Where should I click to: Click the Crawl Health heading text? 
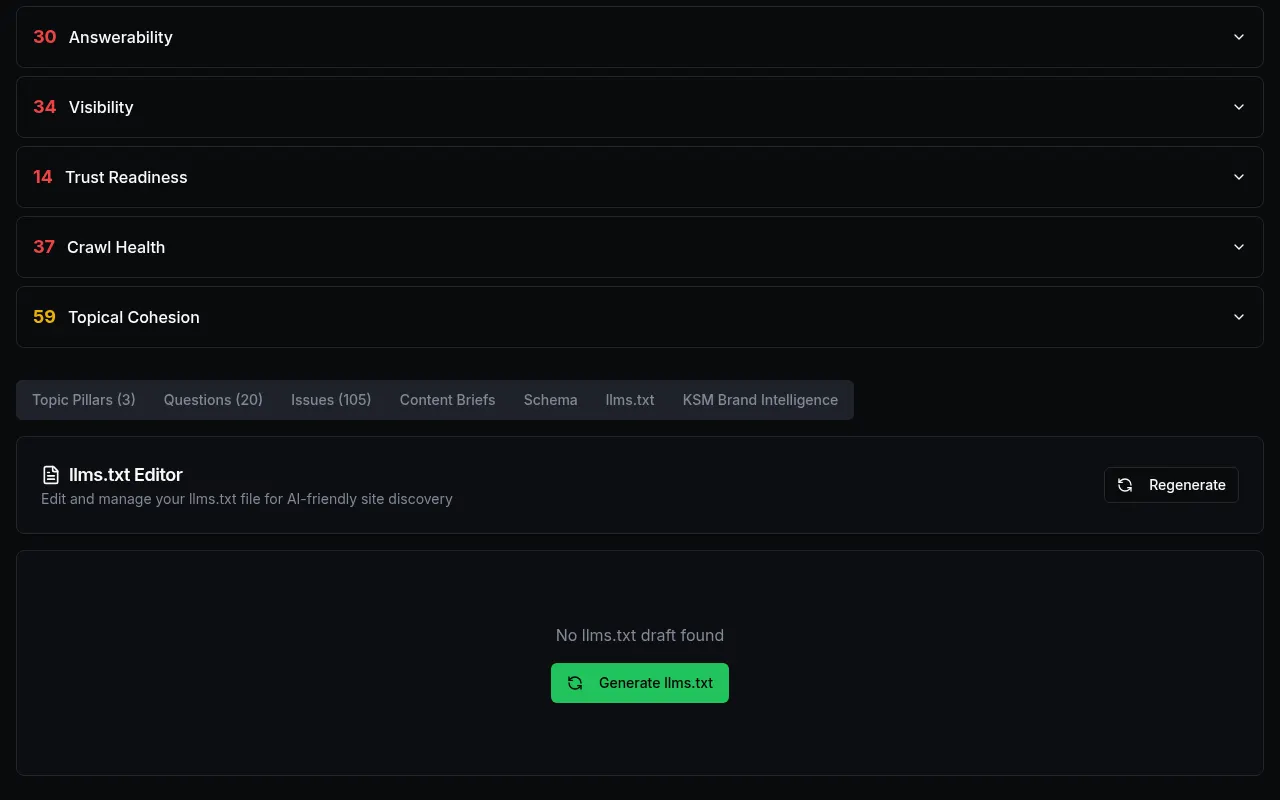point(116,247)
